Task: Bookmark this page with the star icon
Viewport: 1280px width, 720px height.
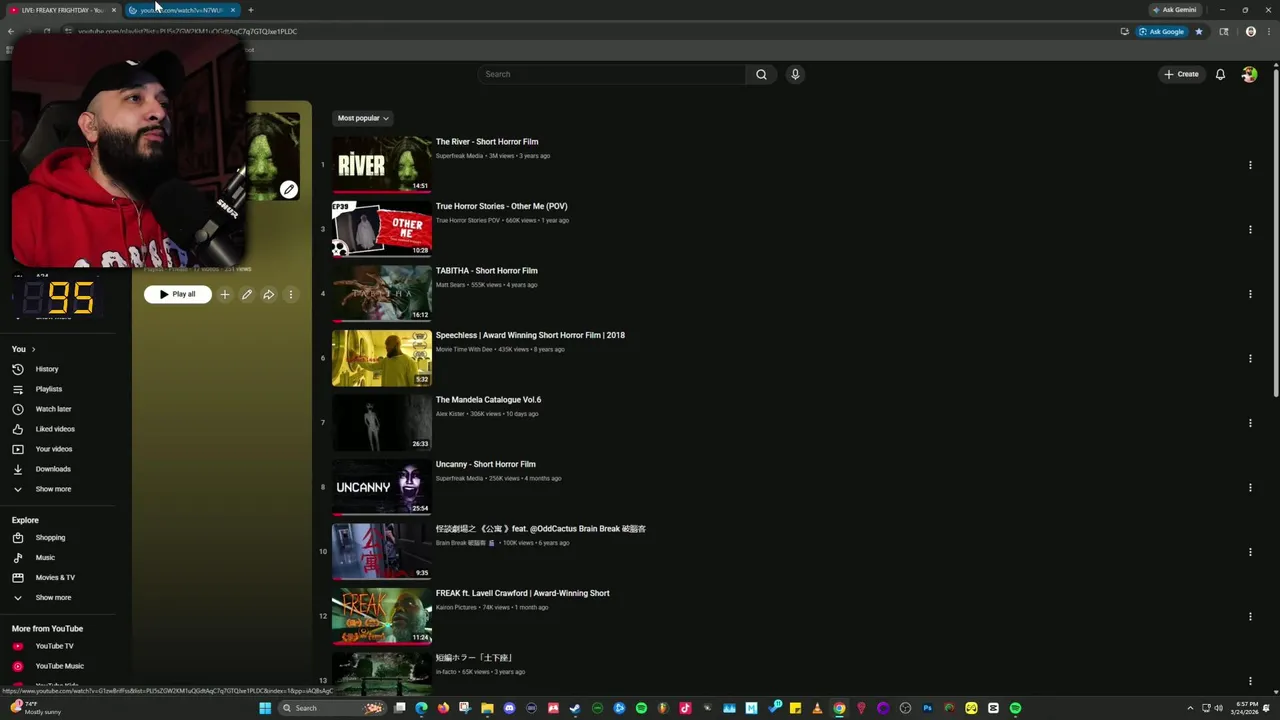Action: pyautogui.click(x=1199, y=31)
